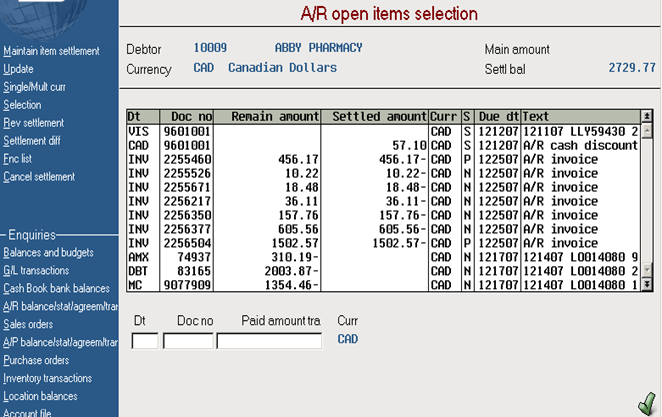Select the VIS 9601001 row
The height and width of the screenshot is (417, 662).
point(383,132)
